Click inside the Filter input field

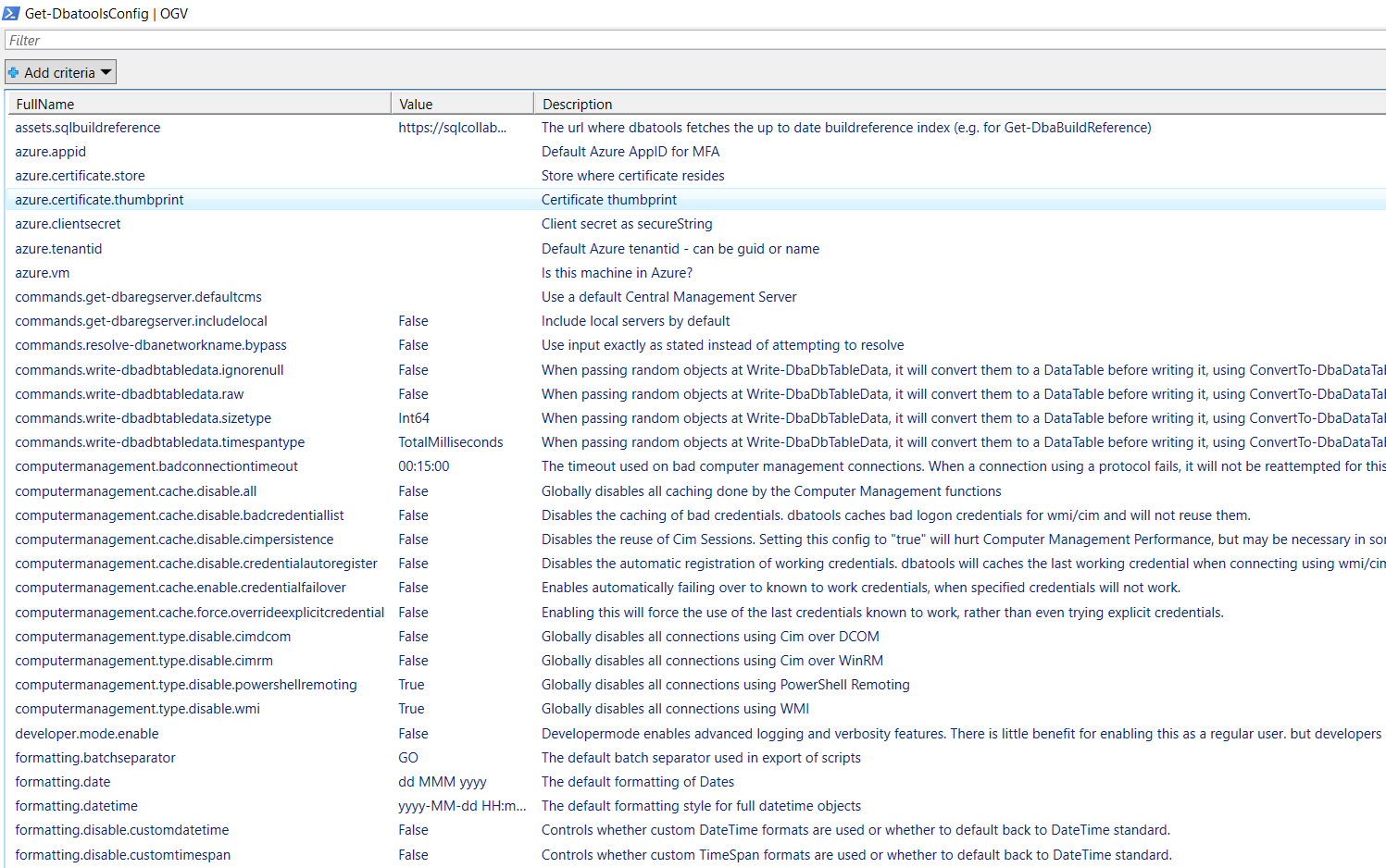[370, 40]
